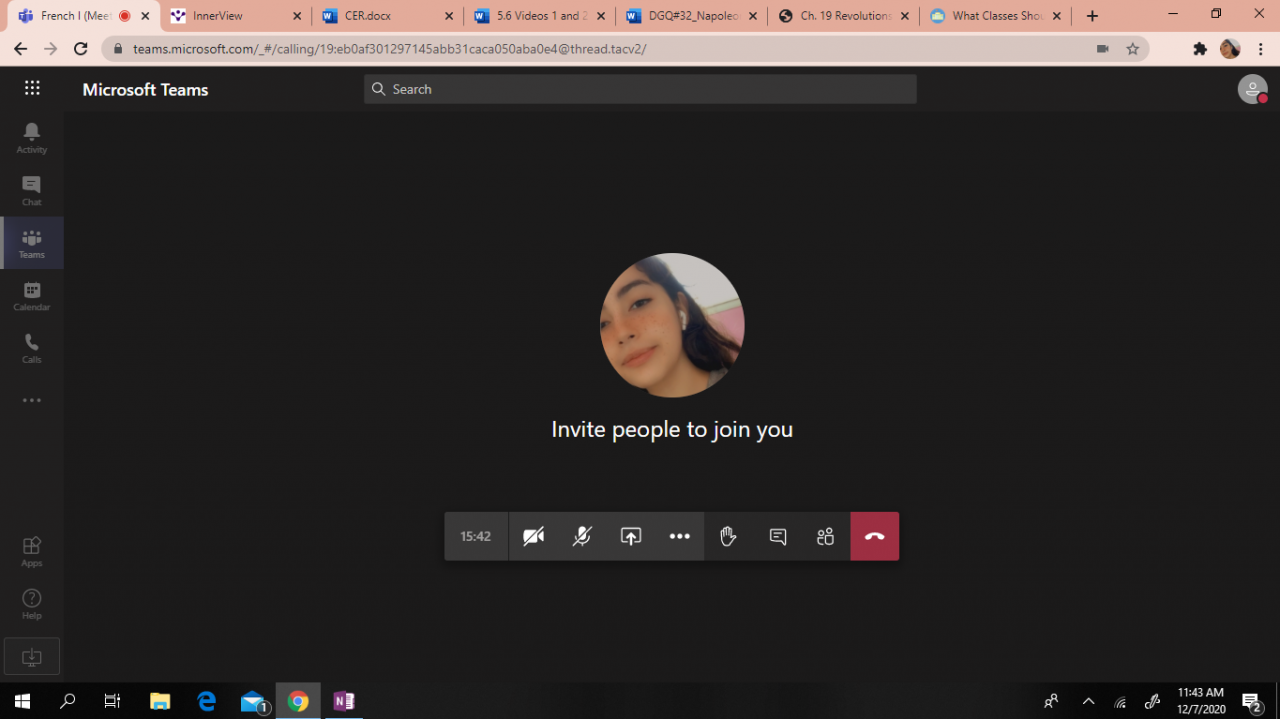Click the participant profile picture
1280x719 pixels.
tap(672, 325)
